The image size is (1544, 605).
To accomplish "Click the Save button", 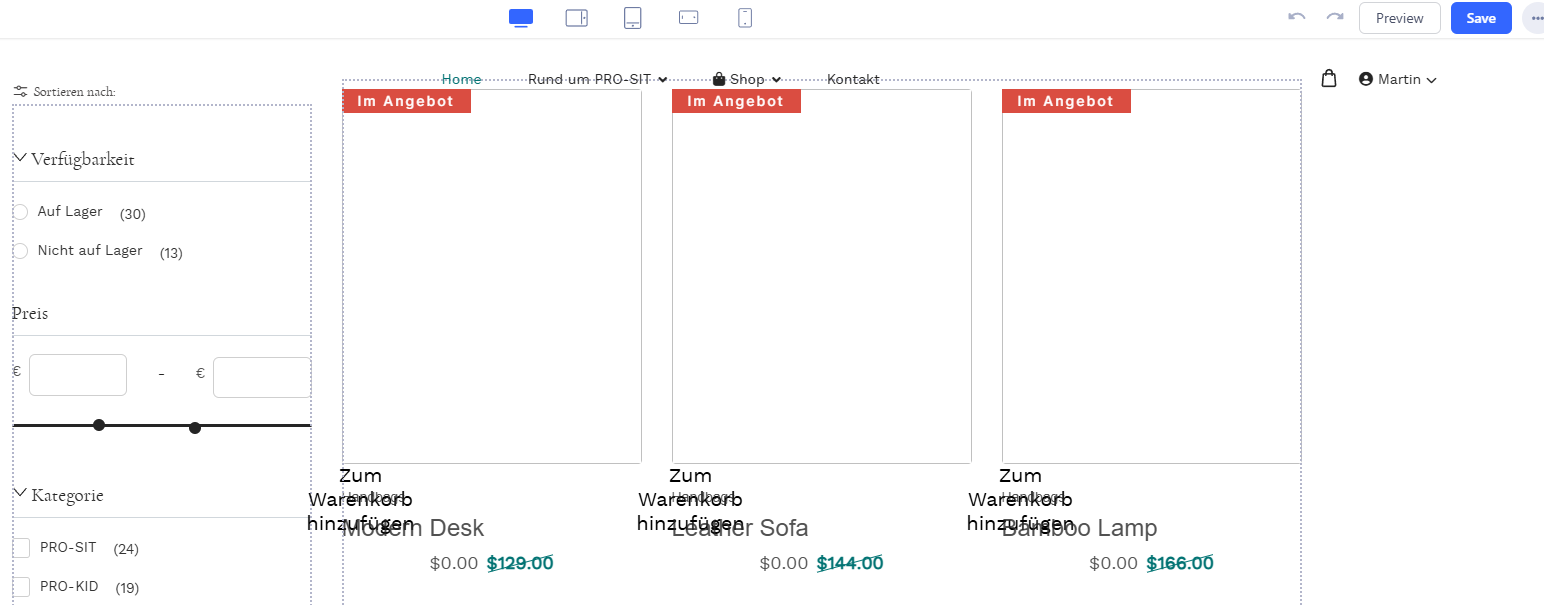I will point(1480,18).
